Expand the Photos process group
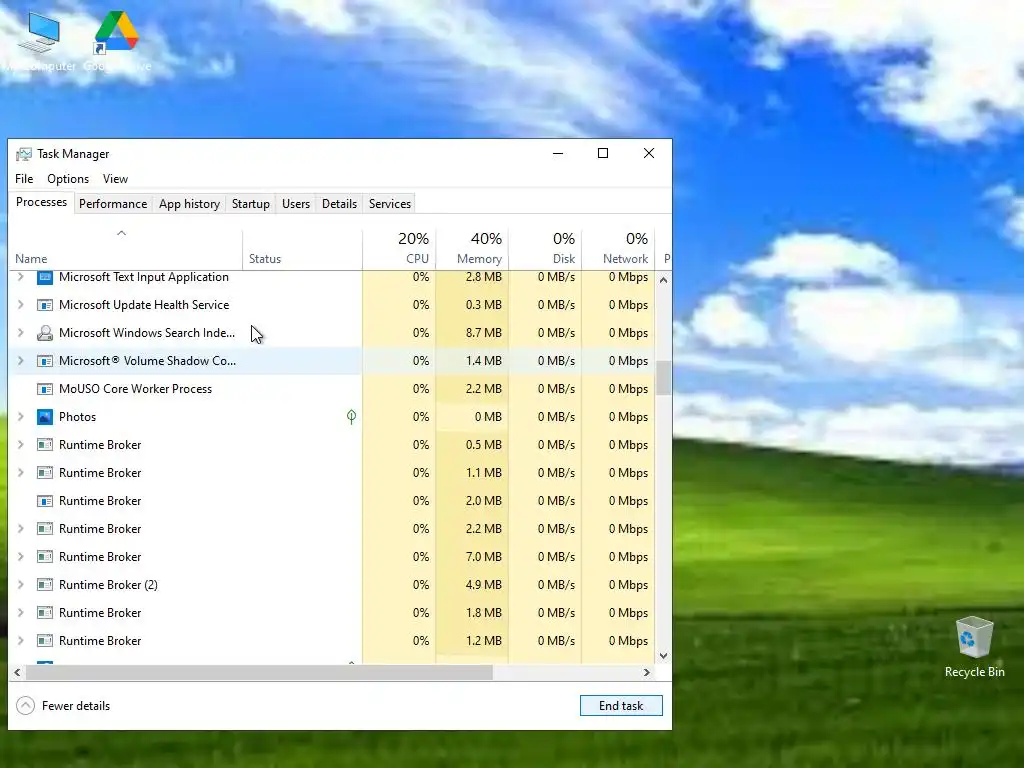1024x768 pixels. tap(20, 417)
